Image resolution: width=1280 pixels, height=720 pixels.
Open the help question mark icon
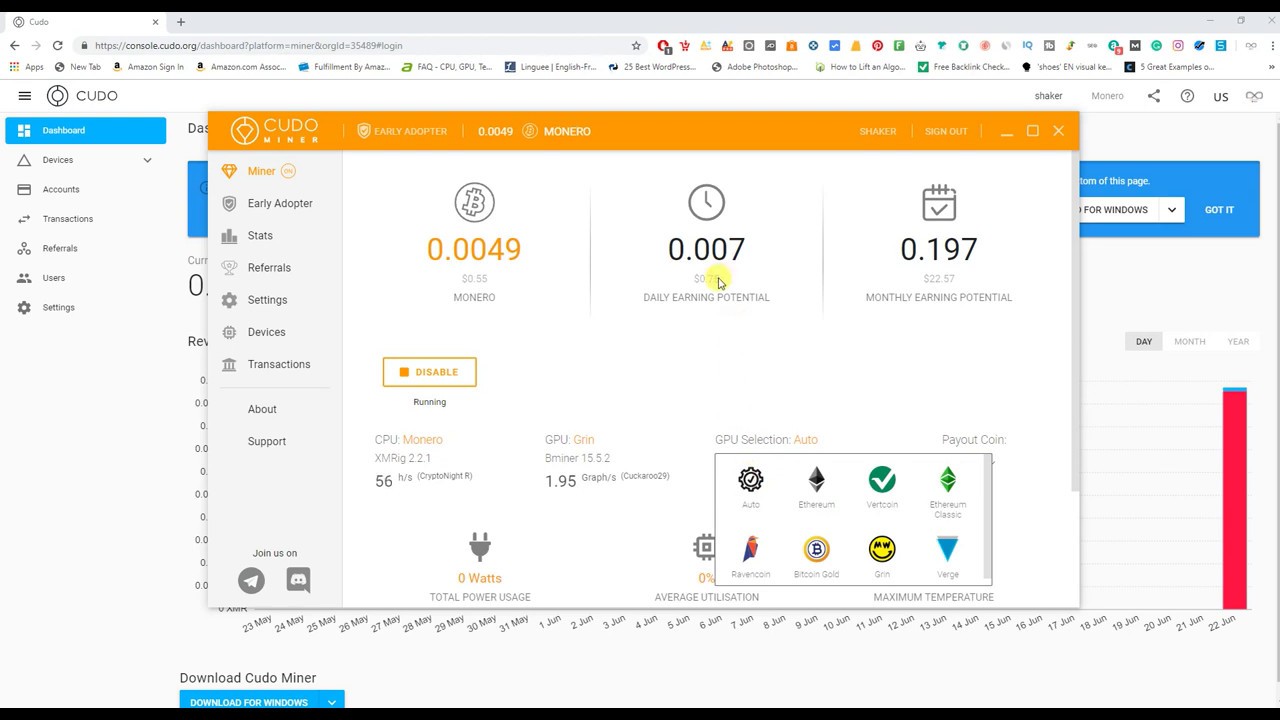(x=1187, y=96)
